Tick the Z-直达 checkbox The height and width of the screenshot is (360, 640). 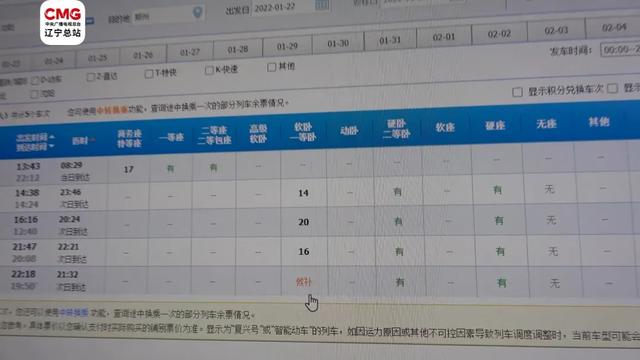click(91, 77)
